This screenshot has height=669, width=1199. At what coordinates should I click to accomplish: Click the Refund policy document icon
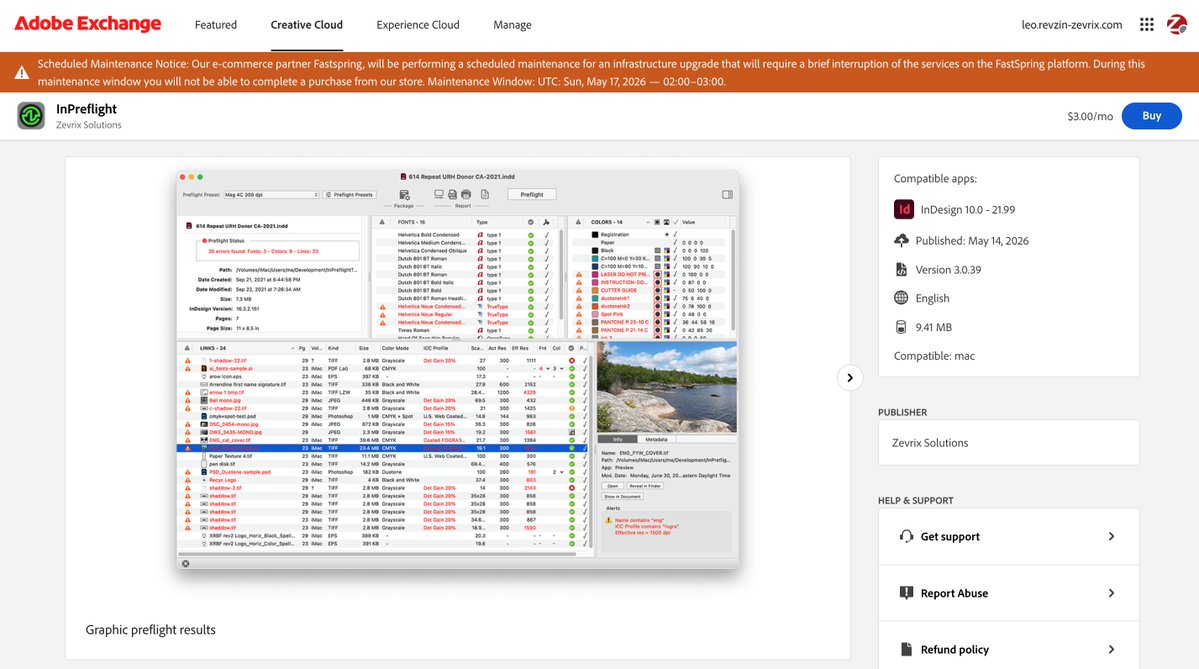click(x=906, y=649)
